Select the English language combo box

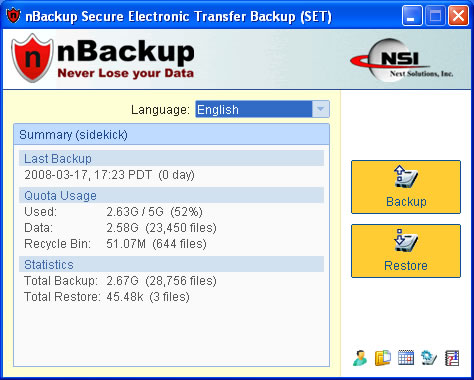pyautogui.click(x=262, y=109)
